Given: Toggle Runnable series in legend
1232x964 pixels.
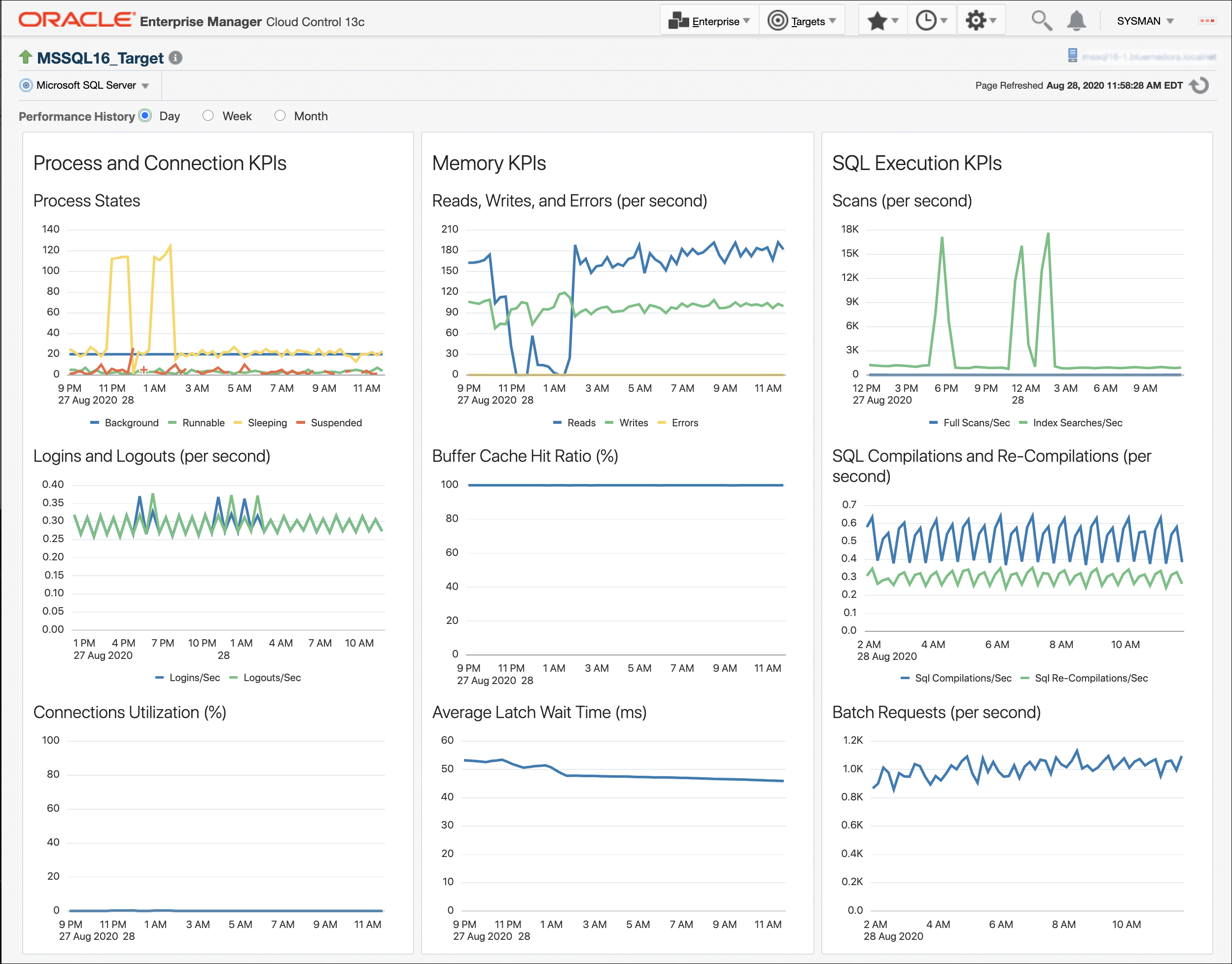Looking at the screenshot, I should [197, 423].
